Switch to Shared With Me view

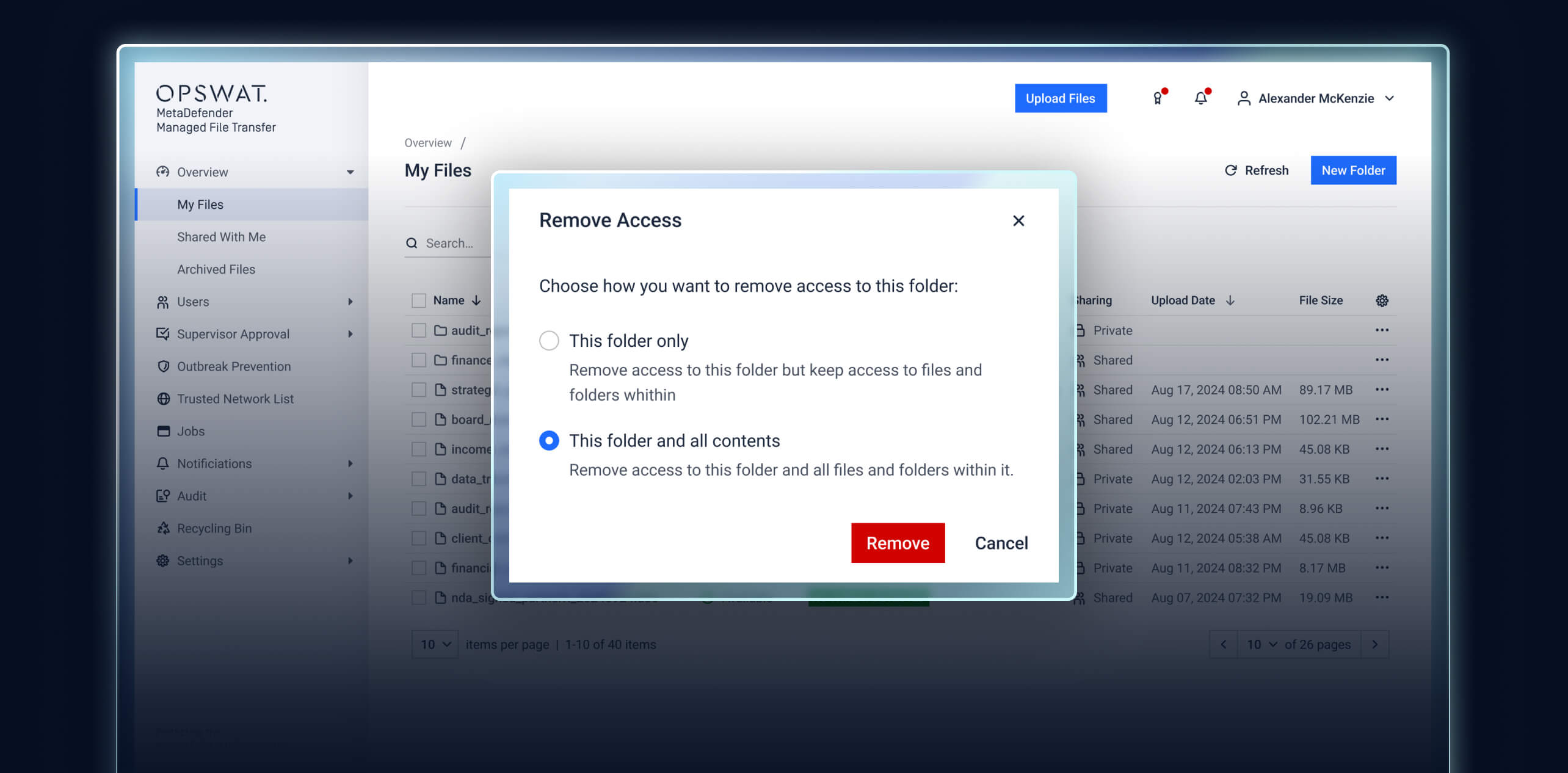pyautogui.click(x=221, y=237)
